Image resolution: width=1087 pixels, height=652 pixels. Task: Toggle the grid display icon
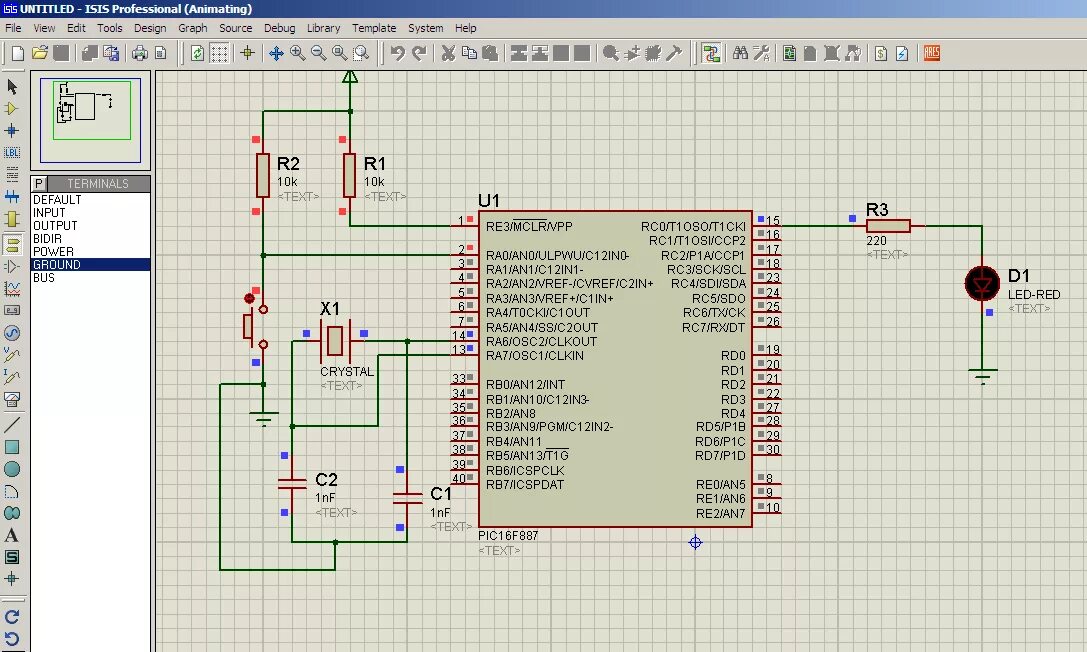(x=219, y=53)
